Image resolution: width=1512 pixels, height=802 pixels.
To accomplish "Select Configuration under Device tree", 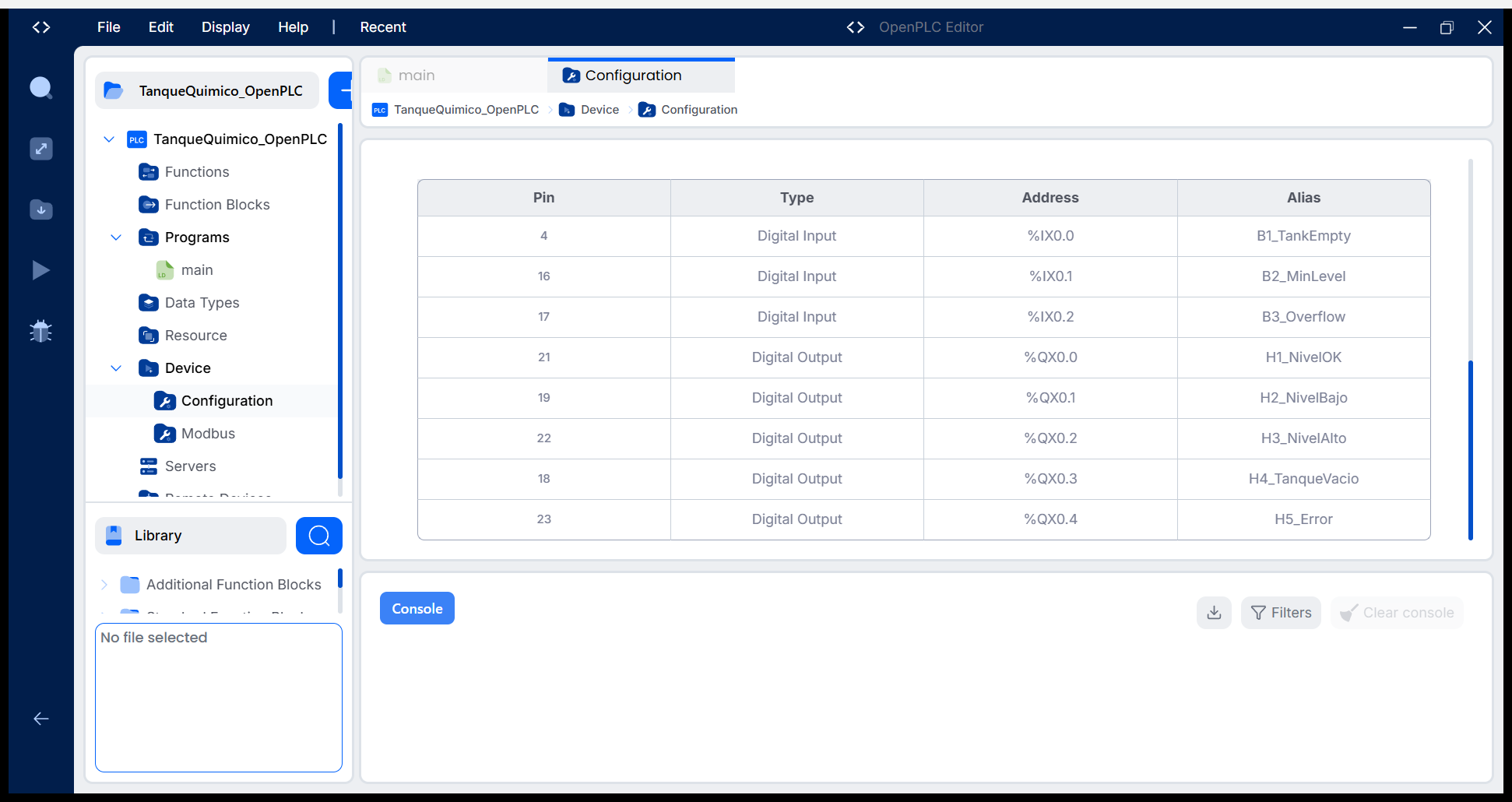I will pyautogui.click(x=227, y=401).
